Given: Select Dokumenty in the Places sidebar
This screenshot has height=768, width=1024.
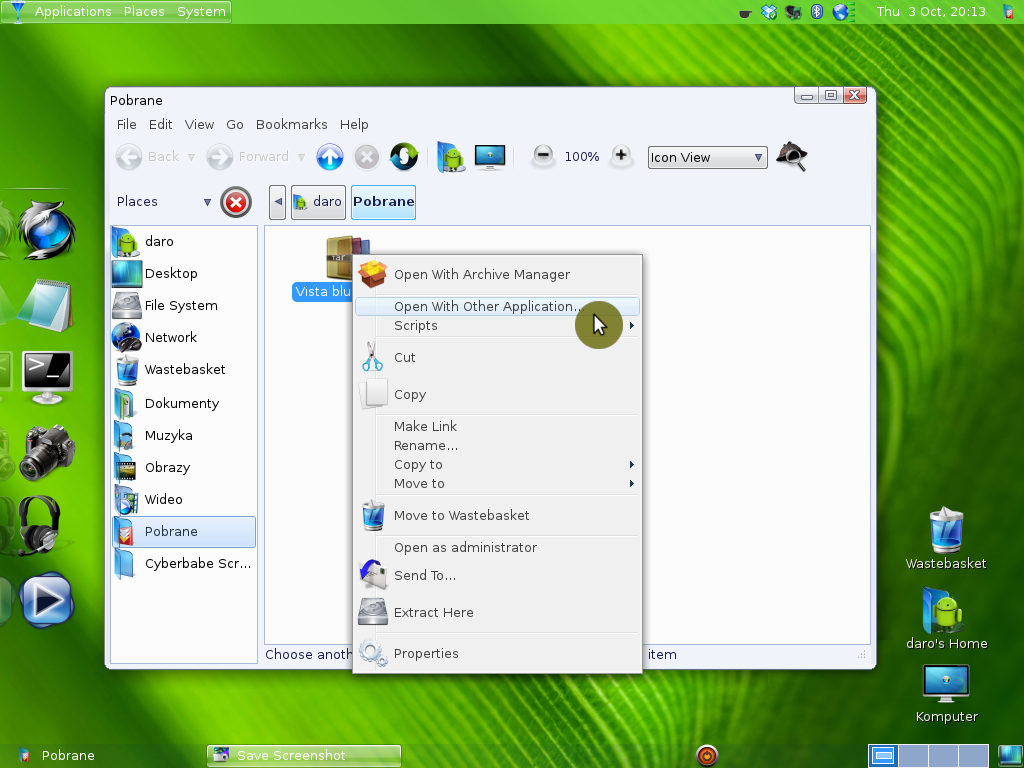Looking at the screenshot, I should pos(181,404).
